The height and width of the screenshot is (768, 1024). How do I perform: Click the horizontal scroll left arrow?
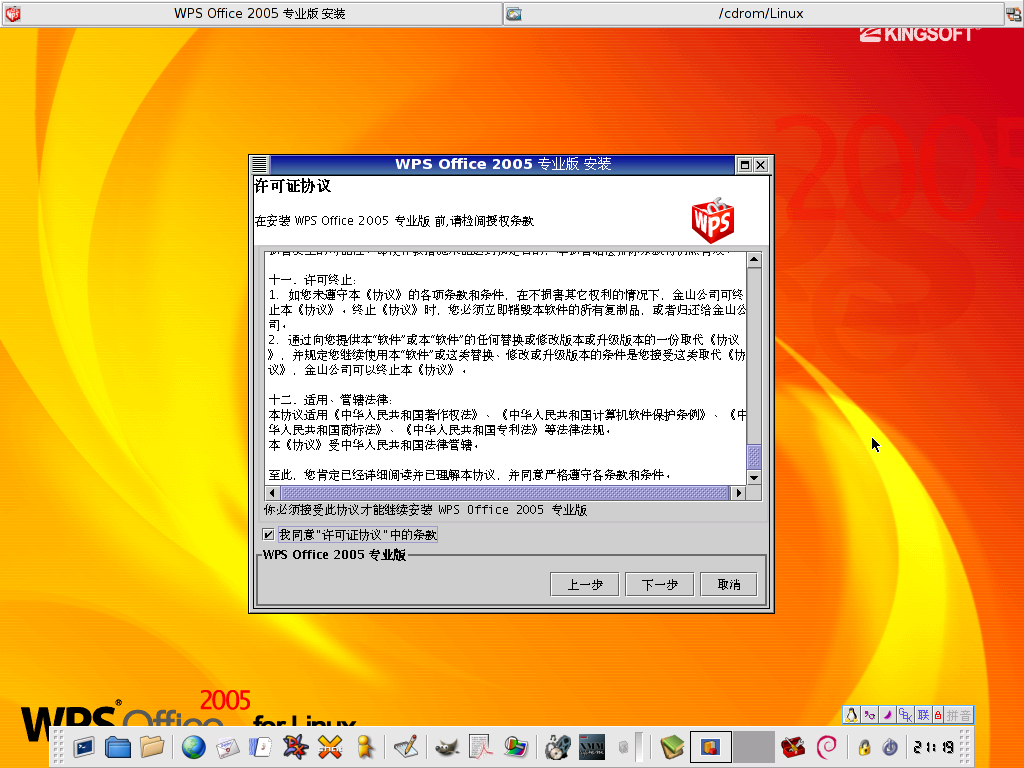click(272, 493)
